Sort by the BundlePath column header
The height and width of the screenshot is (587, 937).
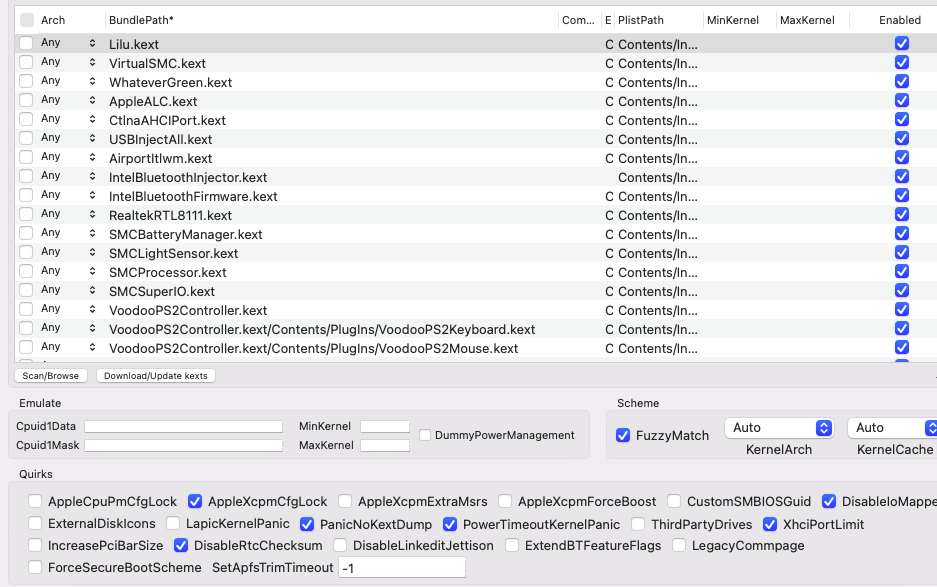click(x=141, y=20)
